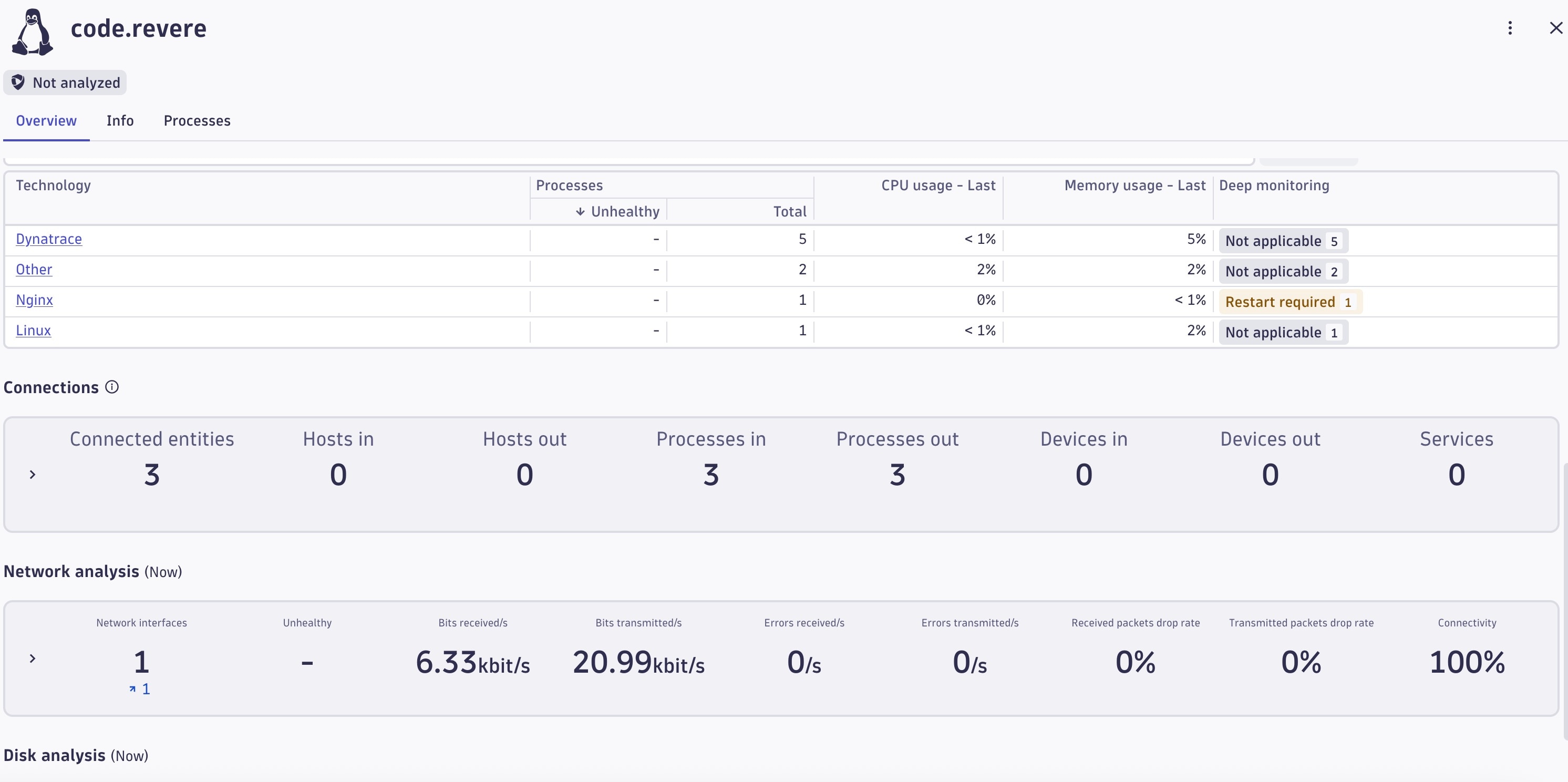This screenshot has width=1568, height=782.
Task: Expand the Connections details row
Action: 33,475
